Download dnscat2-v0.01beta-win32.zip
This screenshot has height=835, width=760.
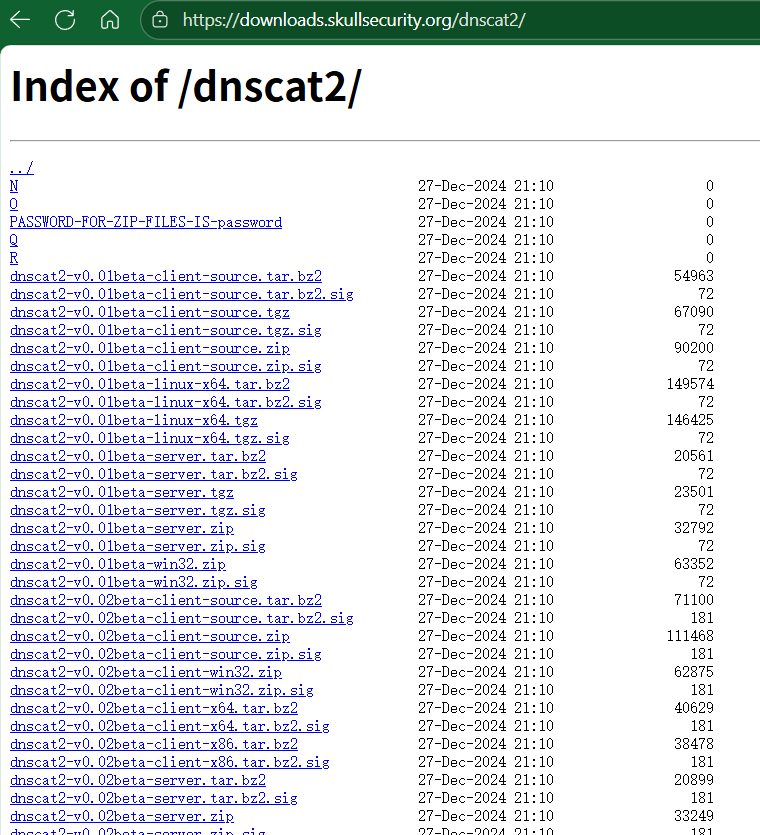click(x=118, y=564)
